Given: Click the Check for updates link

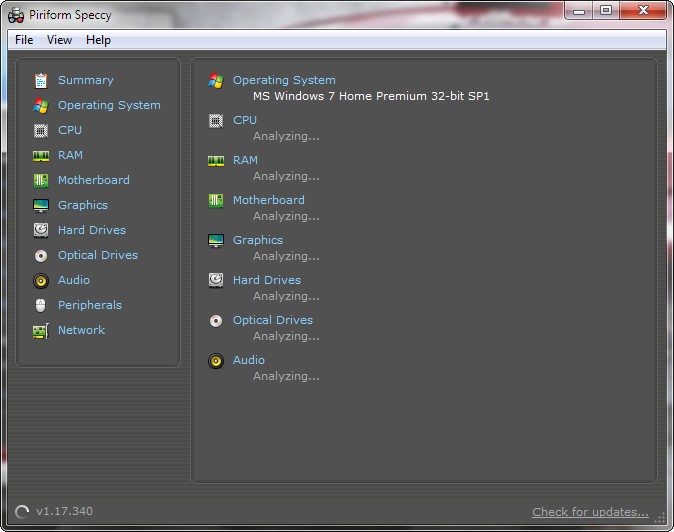Looking at the screenshot, I should (x=590, y=512).
